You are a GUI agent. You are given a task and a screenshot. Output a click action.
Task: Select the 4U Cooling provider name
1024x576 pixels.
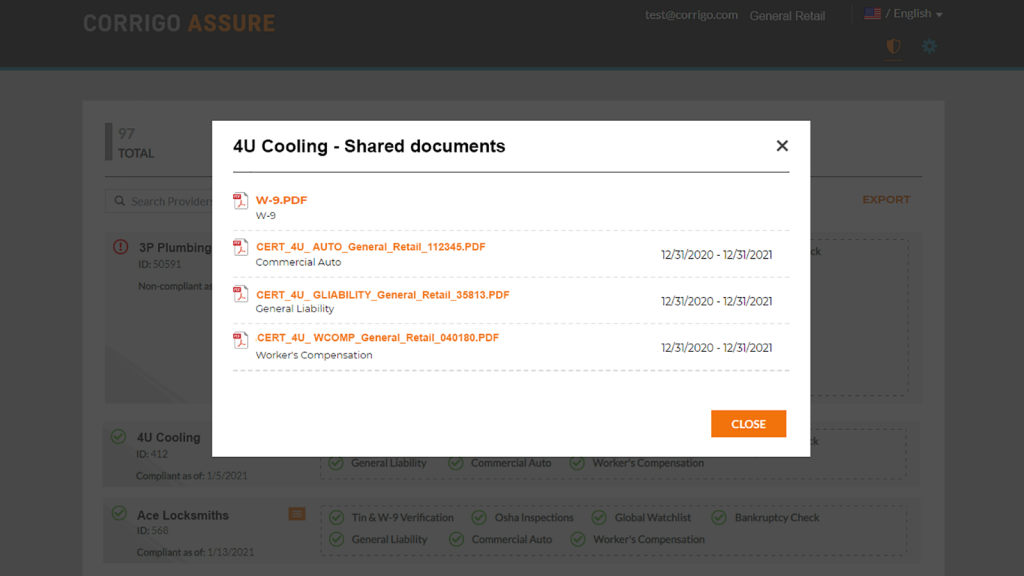[168, 438]
